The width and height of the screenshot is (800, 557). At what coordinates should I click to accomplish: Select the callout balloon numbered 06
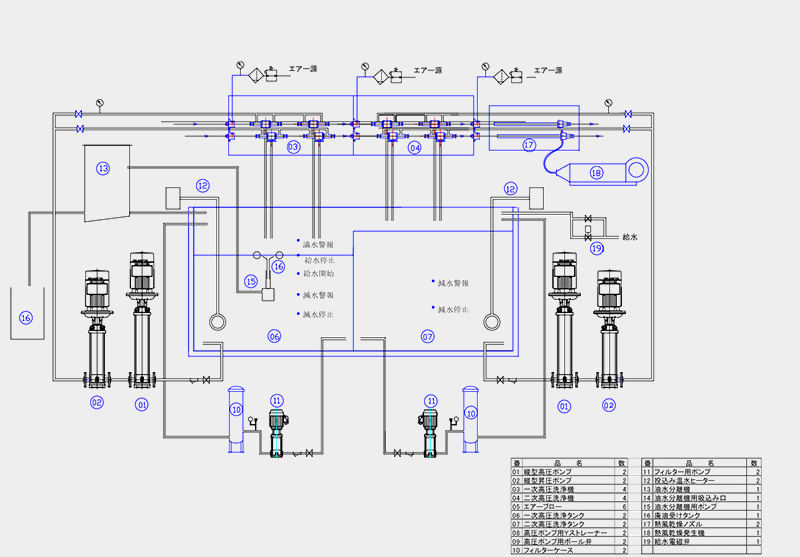(x=274, y=336)
